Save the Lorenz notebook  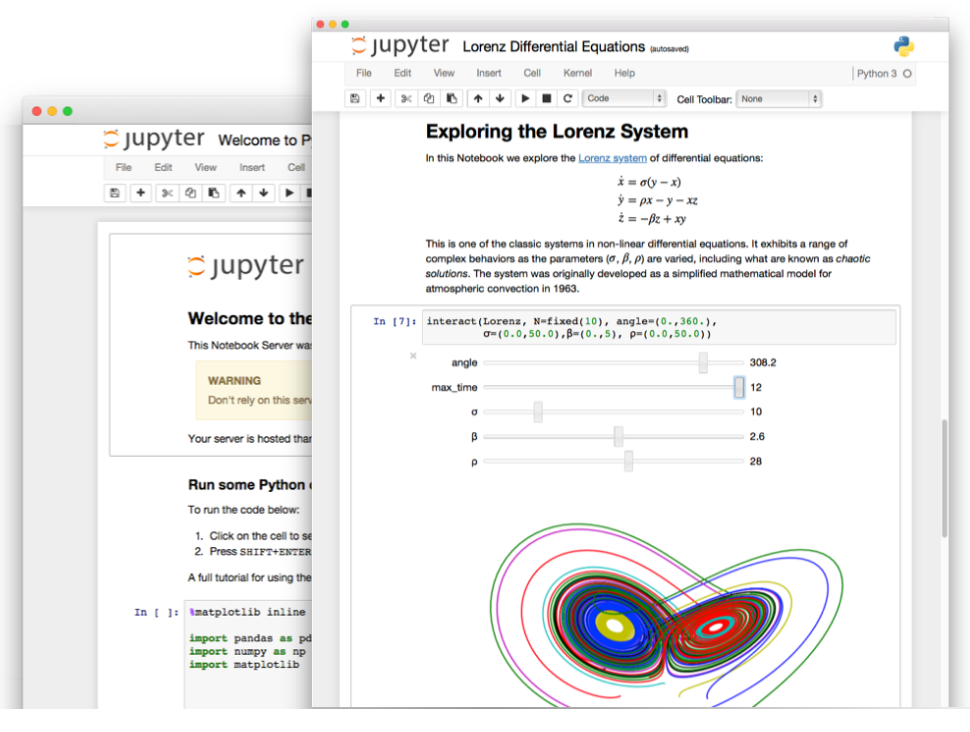(x=355, y=98)
